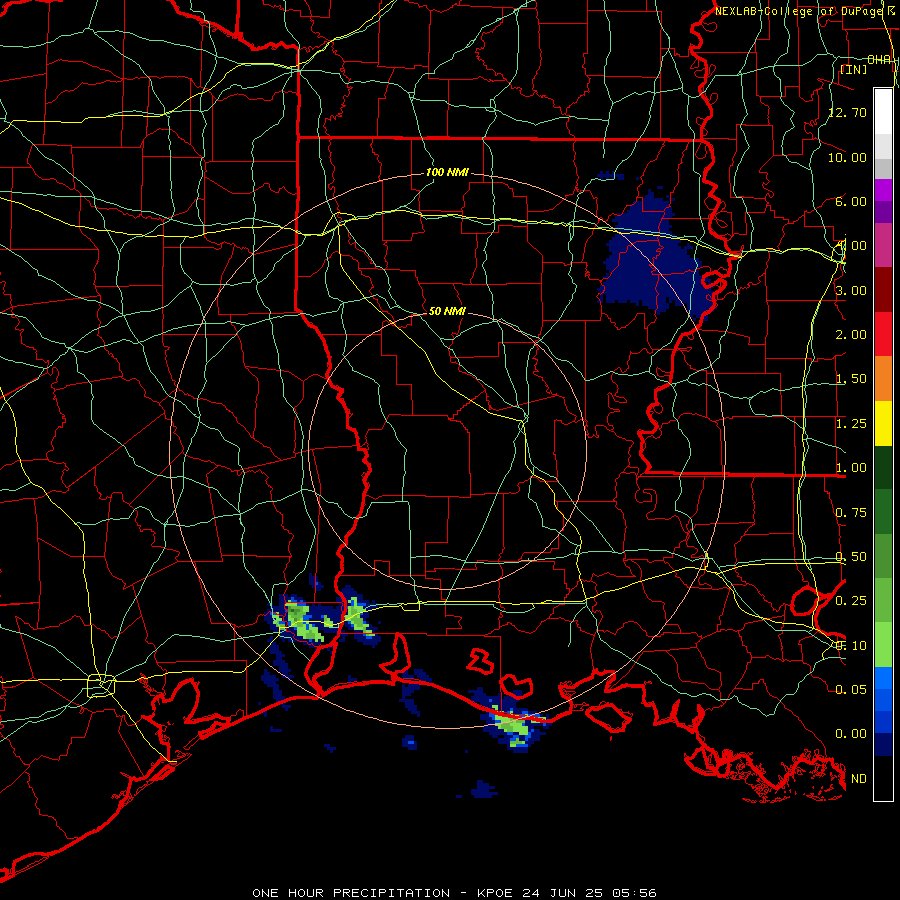The height and width of the screenshot is (900, 900).
Task: Click the 50 NMI range ring label
Action: (447, 311)
